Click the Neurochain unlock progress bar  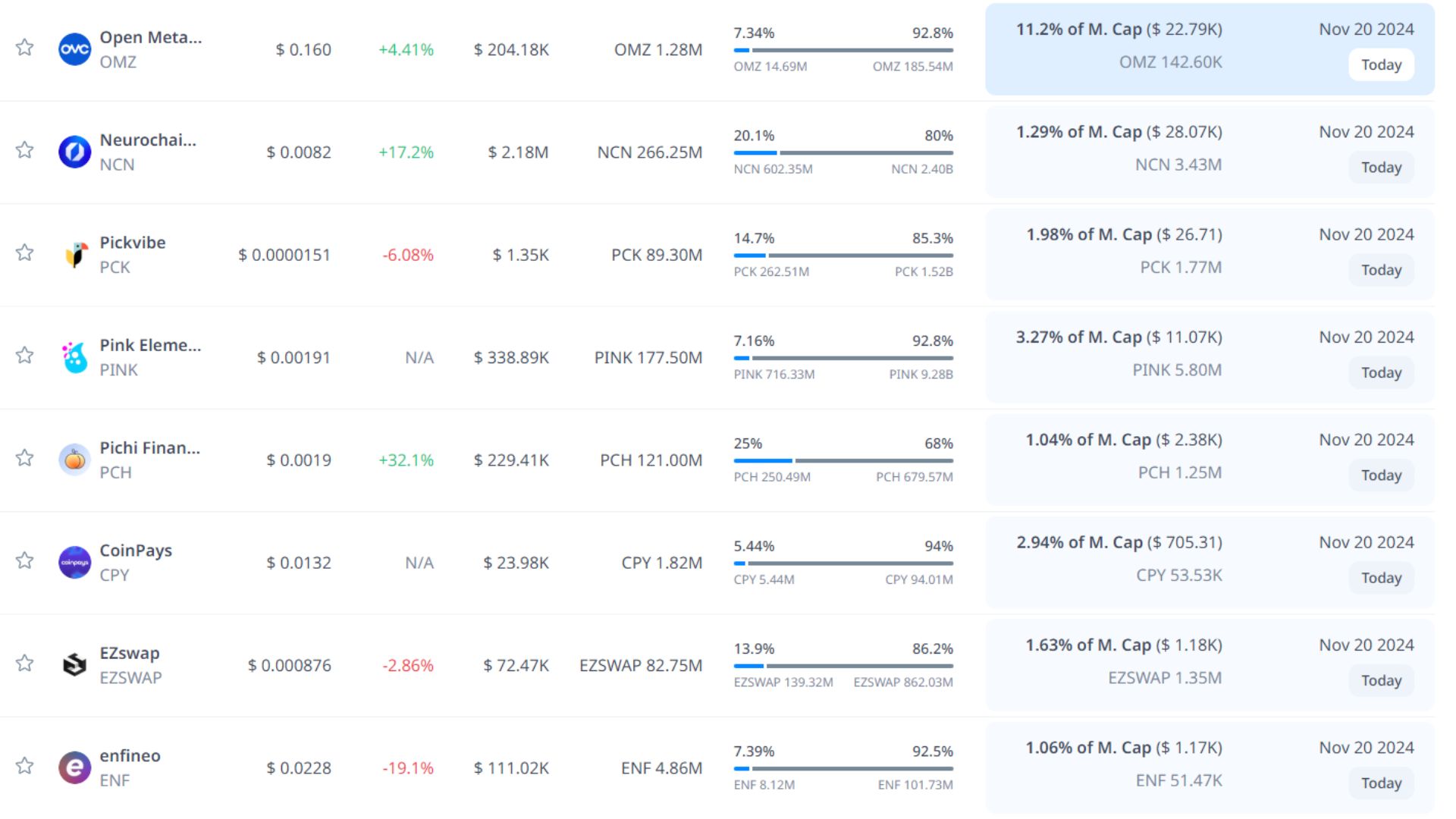coord(843,152)
